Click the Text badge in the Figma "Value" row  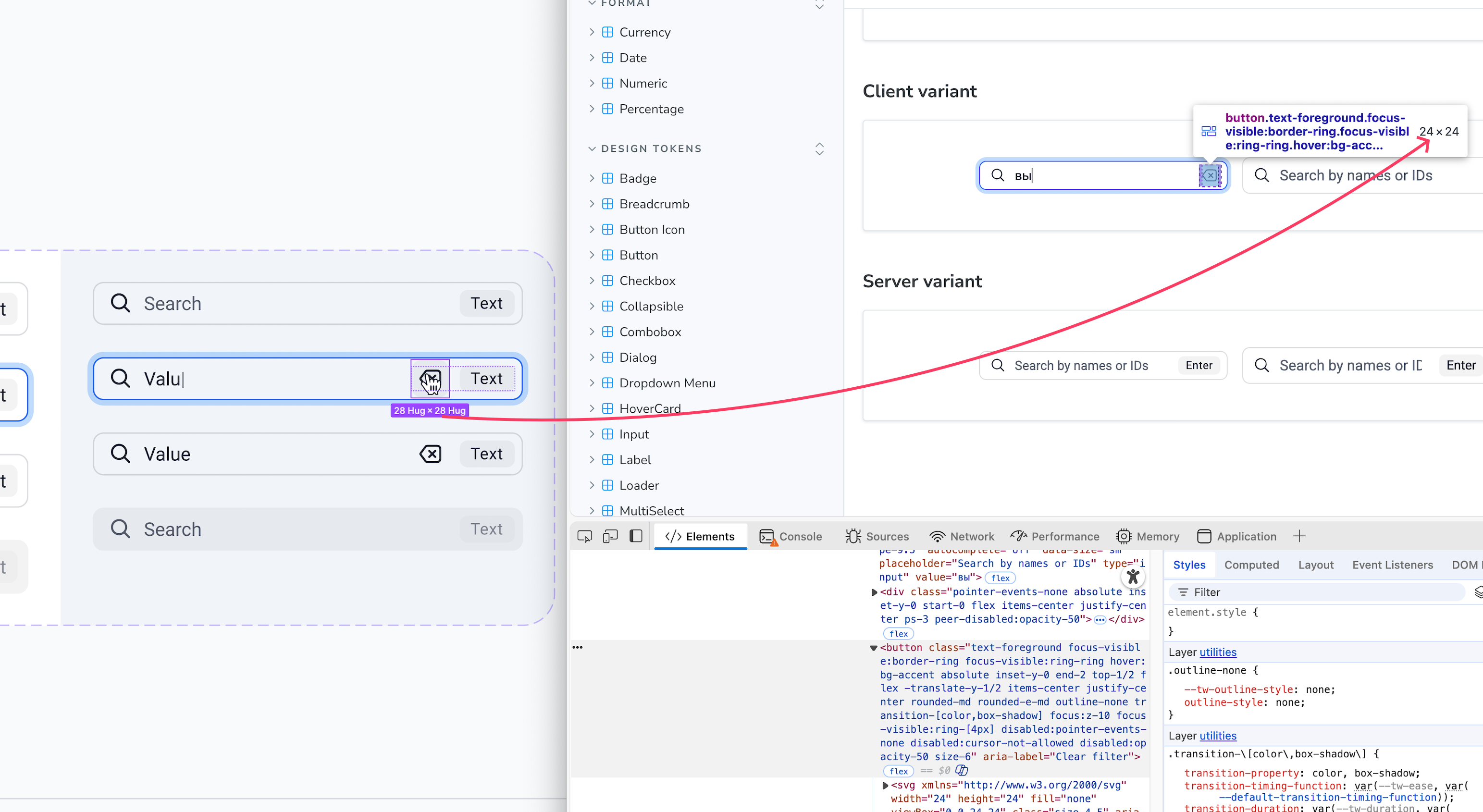(x=486, y=454)
